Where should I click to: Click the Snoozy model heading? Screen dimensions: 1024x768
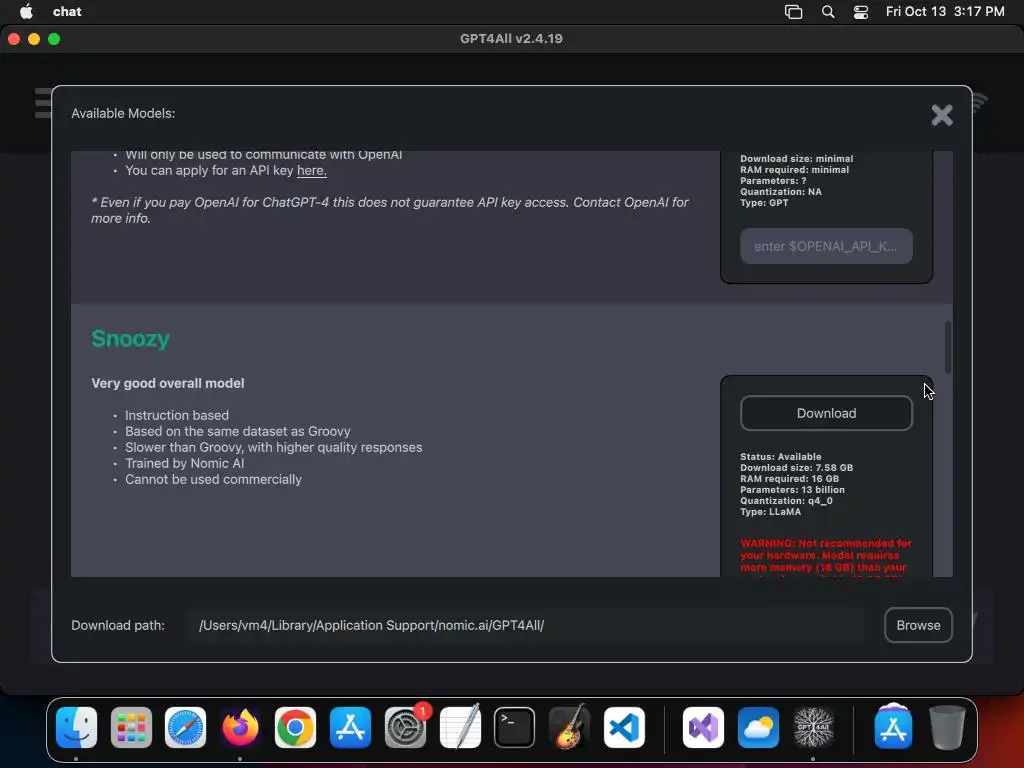(131, 339)
